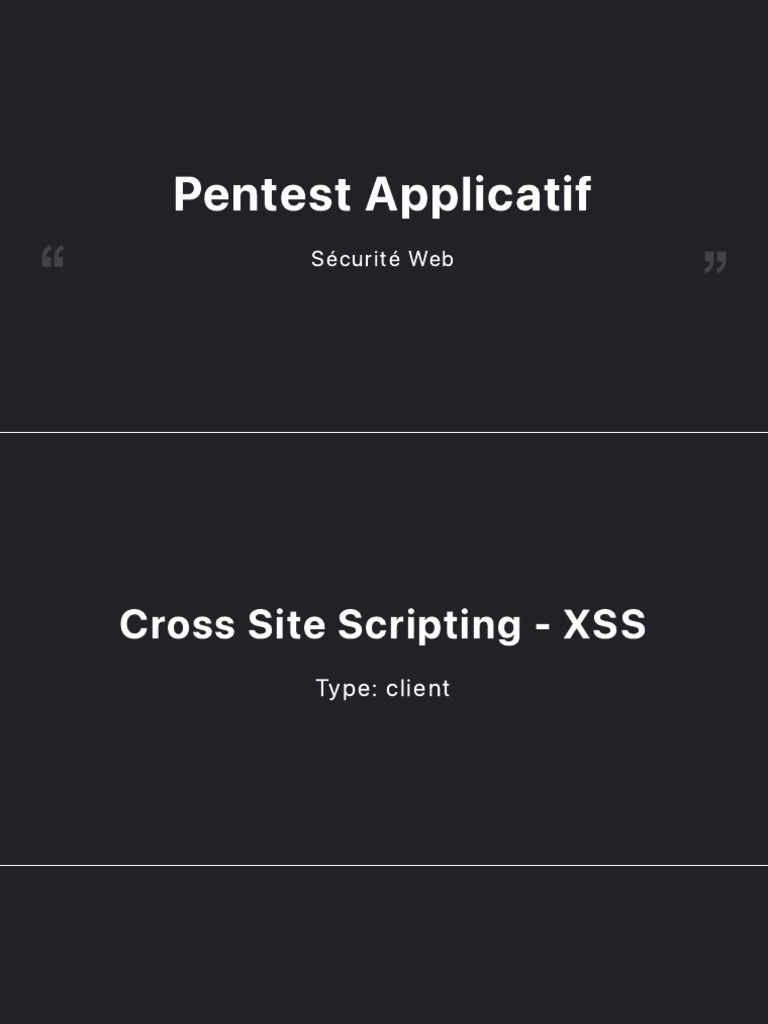
Task: Click the "Type: client" subtitle
Action: coord(382,688)
